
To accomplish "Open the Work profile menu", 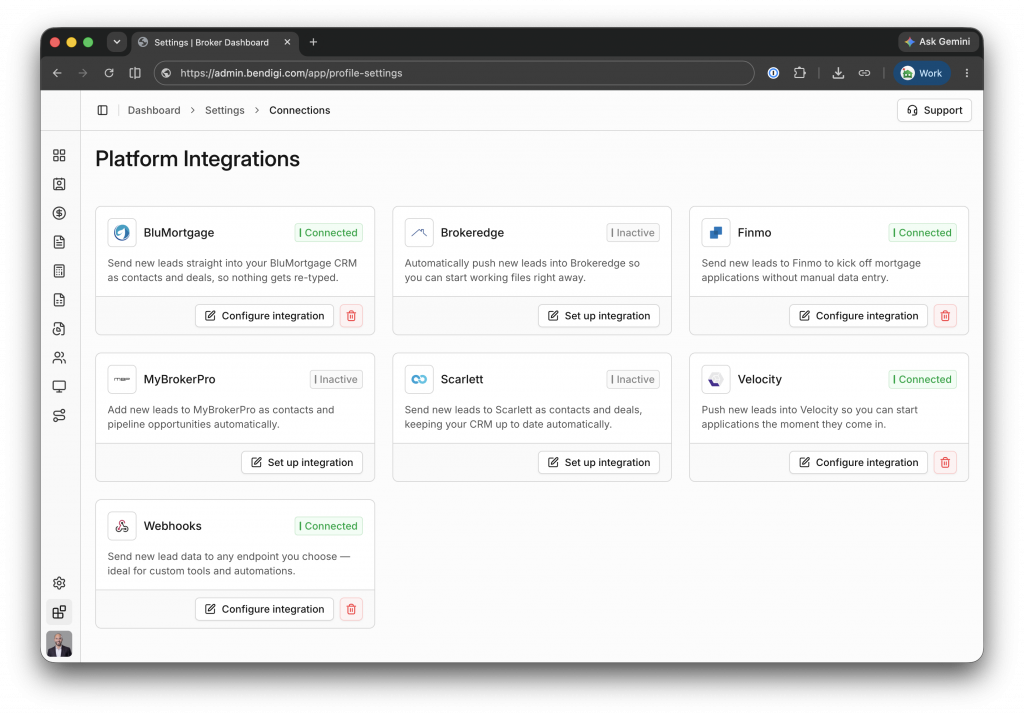I will point(921,73).
